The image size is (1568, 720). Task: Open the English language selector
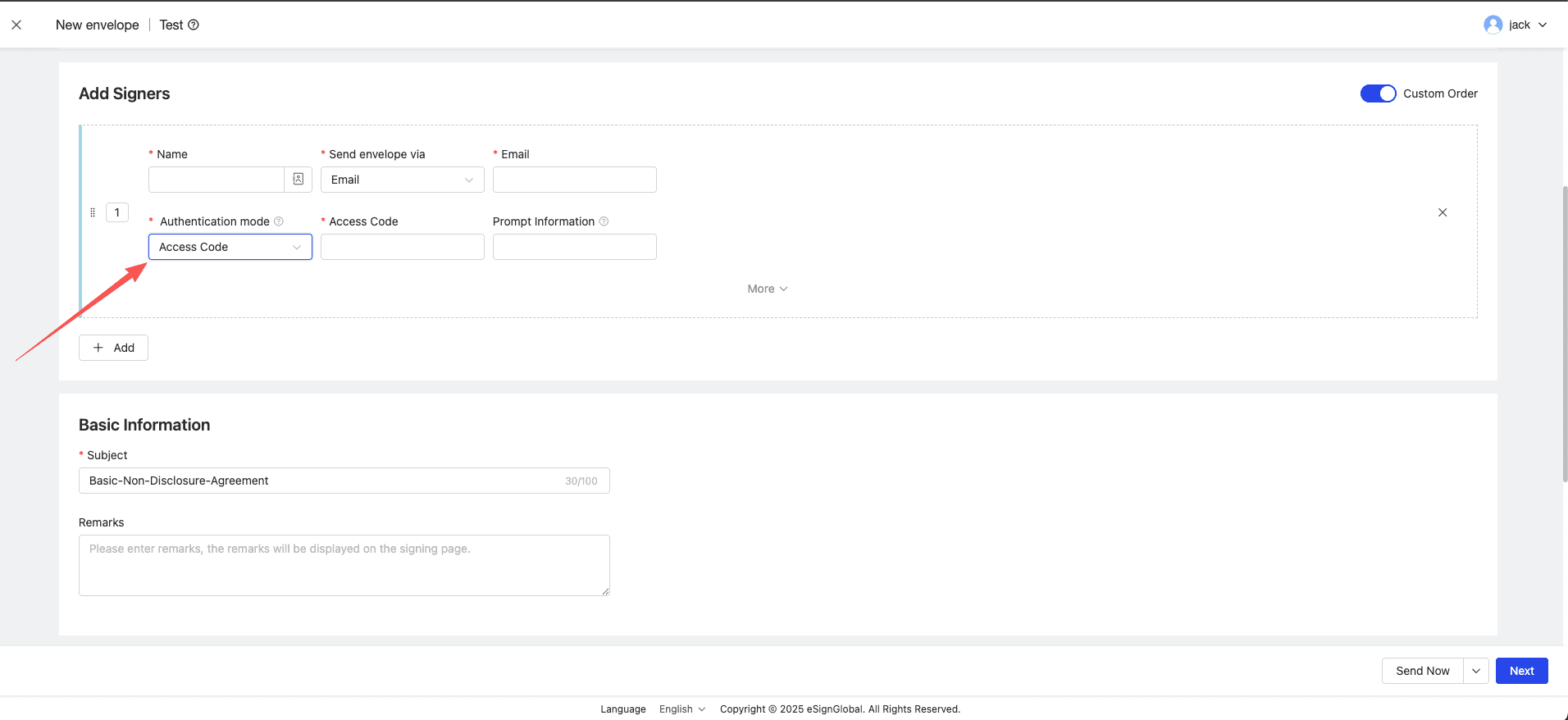point(681,709)
